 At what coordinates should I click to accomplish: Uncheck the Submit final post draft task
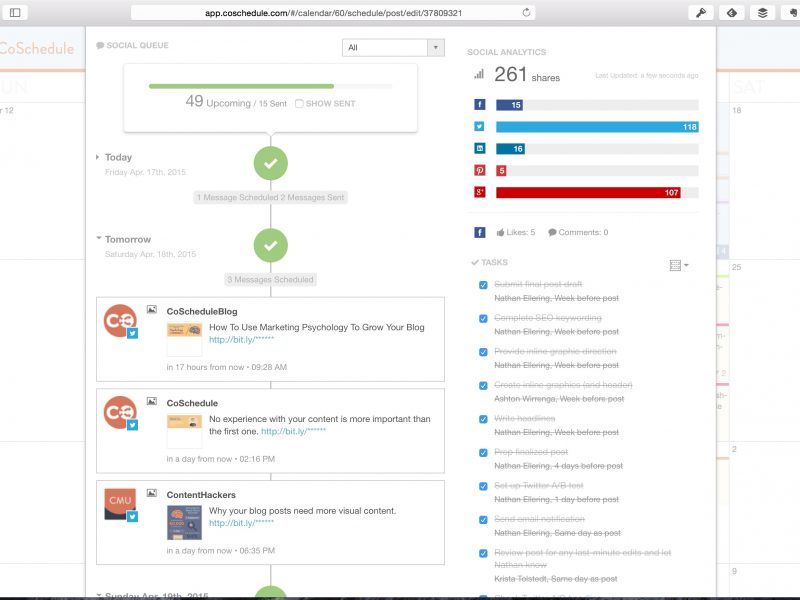click(483, 285)
